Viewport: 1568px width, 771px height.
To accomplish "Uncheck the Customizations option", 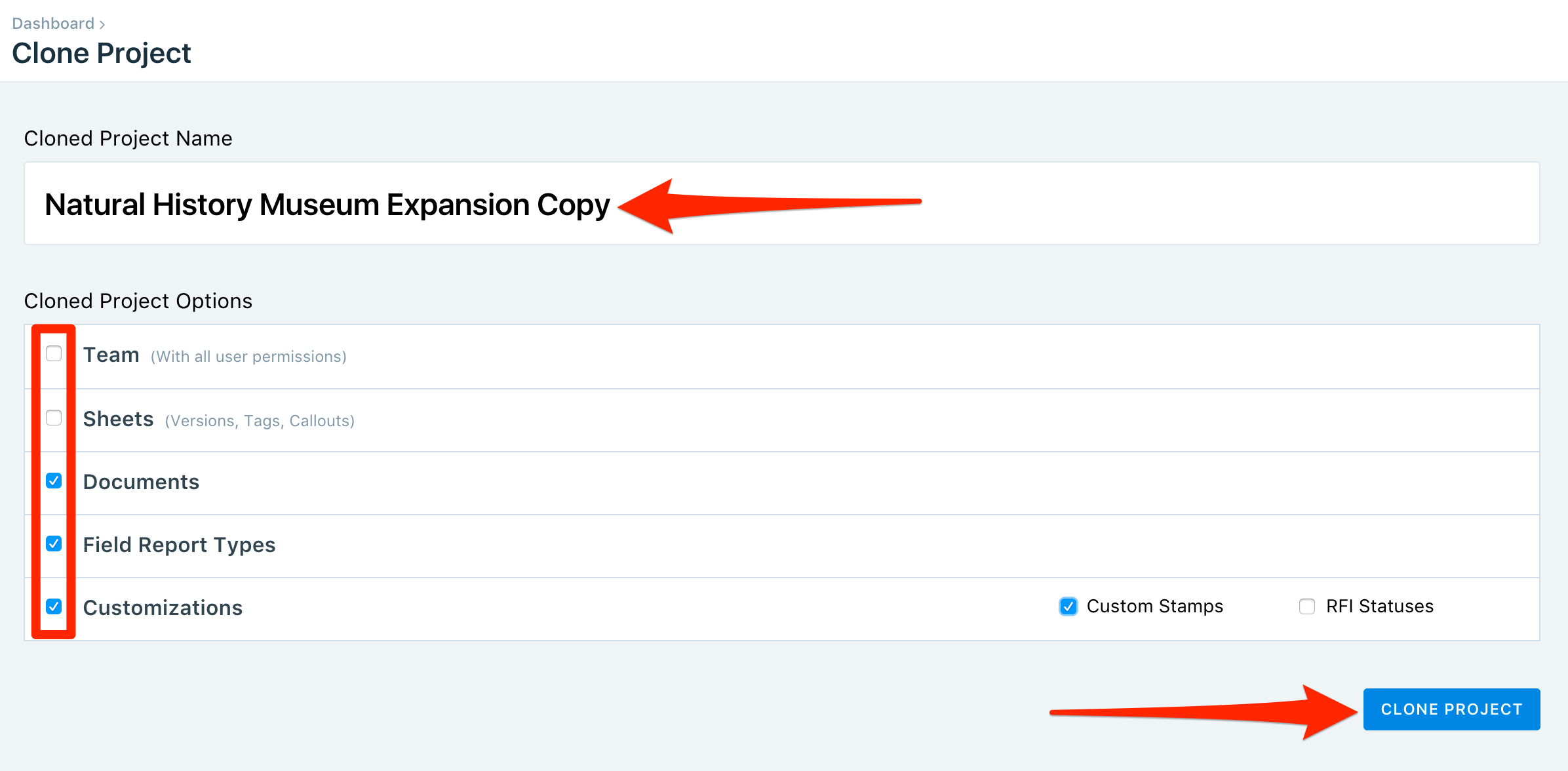I will pos(53,606).
